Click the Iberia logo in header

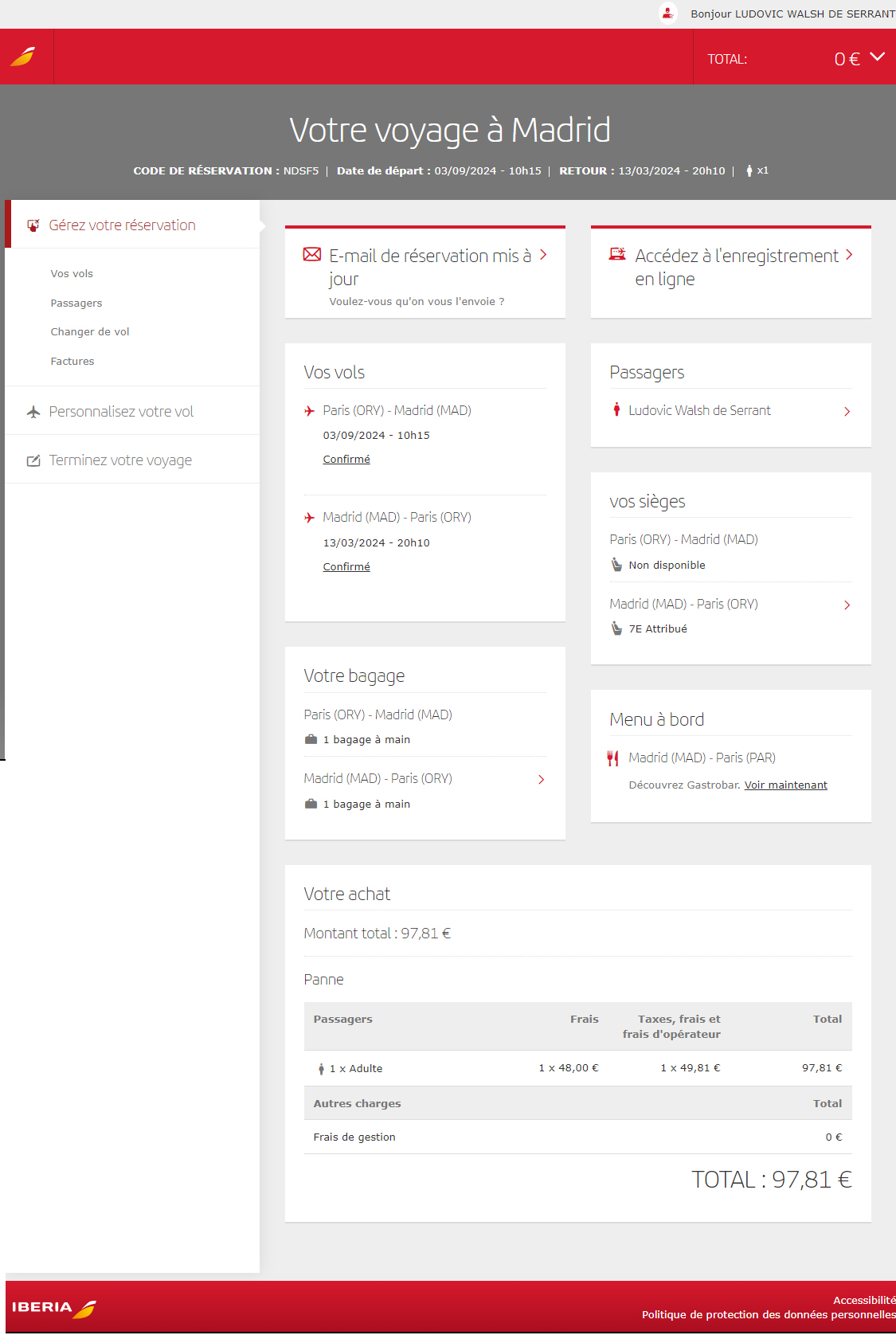(x=23, y=57)
